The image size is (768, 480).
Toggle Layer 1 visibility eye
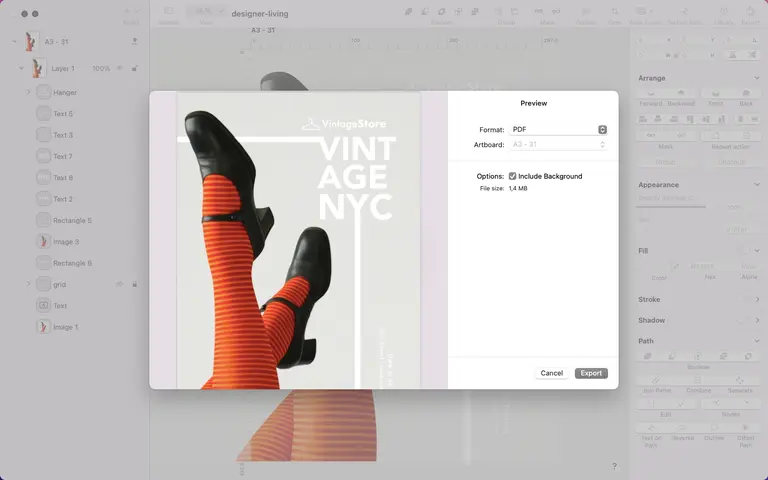(120, 68)
